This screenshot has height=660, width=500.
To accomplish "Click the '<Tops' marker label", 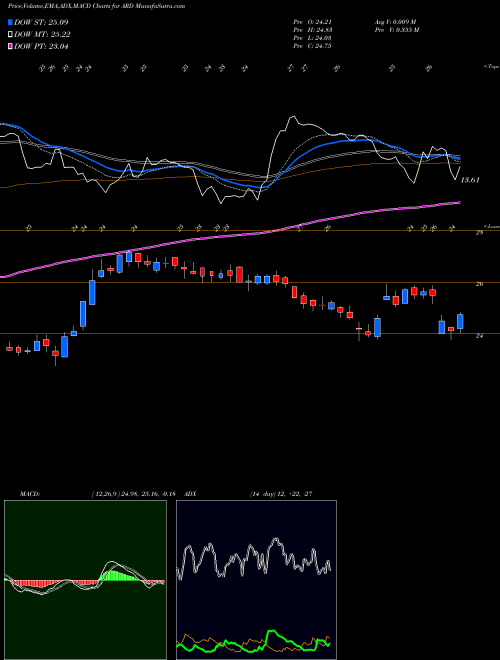I will pyautogui.click(x=491, y=67).
